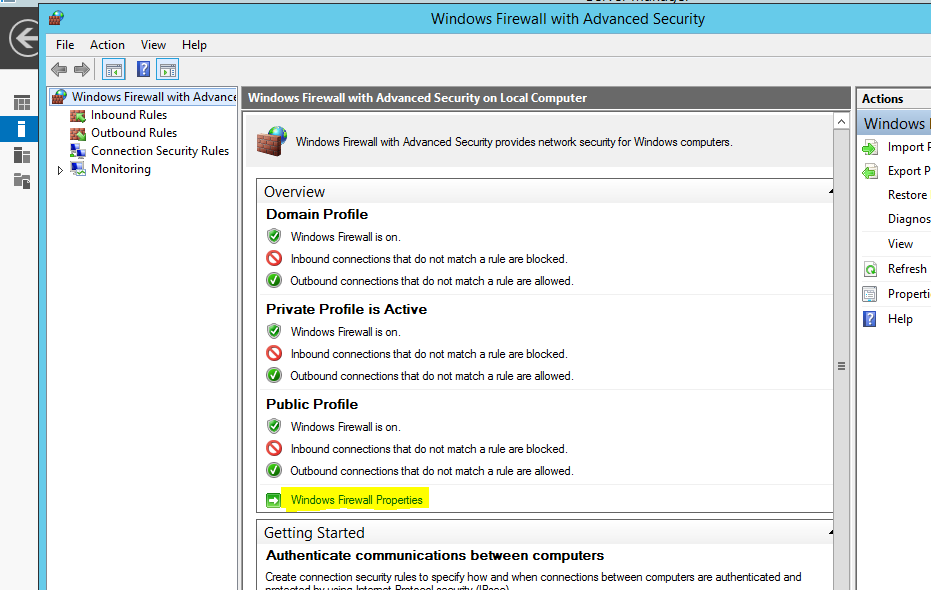Click the 'Public Profile' heading
Viewport: 931px width, 590px height.
[x=312, y=404]
